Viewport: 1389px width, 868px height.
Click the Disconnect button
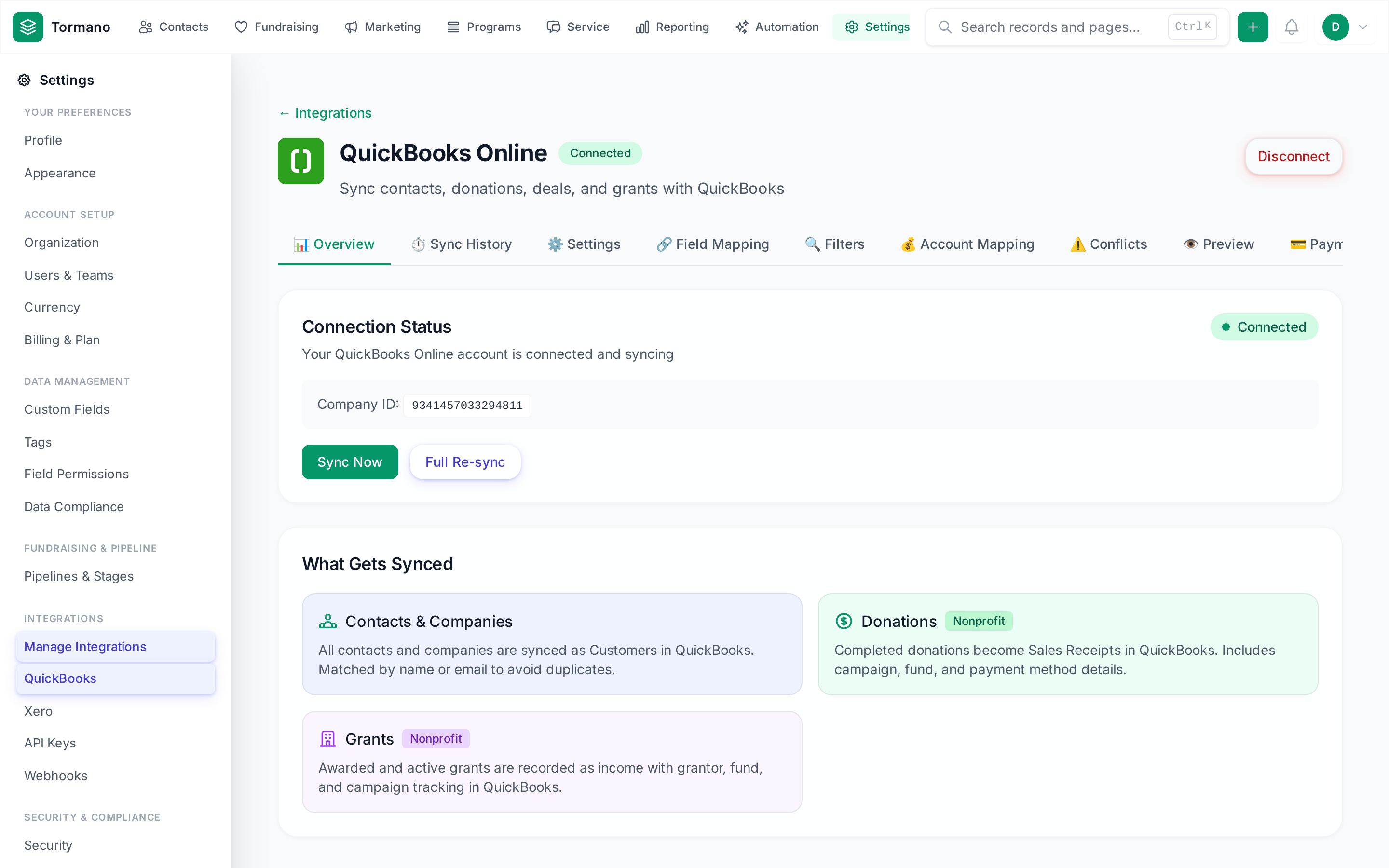[x=1293, y=156]
